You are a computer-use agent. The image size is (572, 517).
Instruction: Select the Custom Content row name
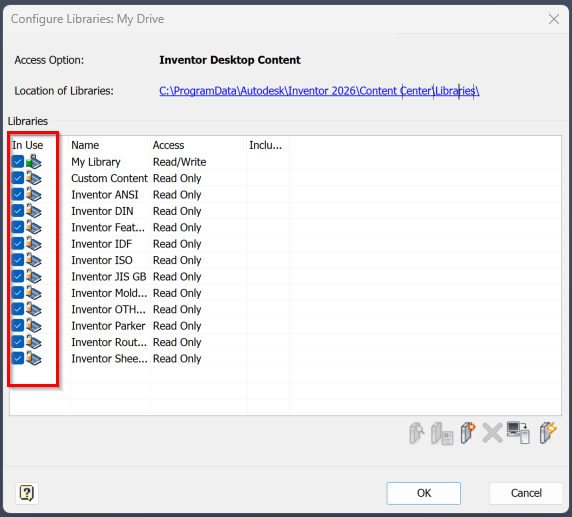pyautogui.click(x=109, y=178)
